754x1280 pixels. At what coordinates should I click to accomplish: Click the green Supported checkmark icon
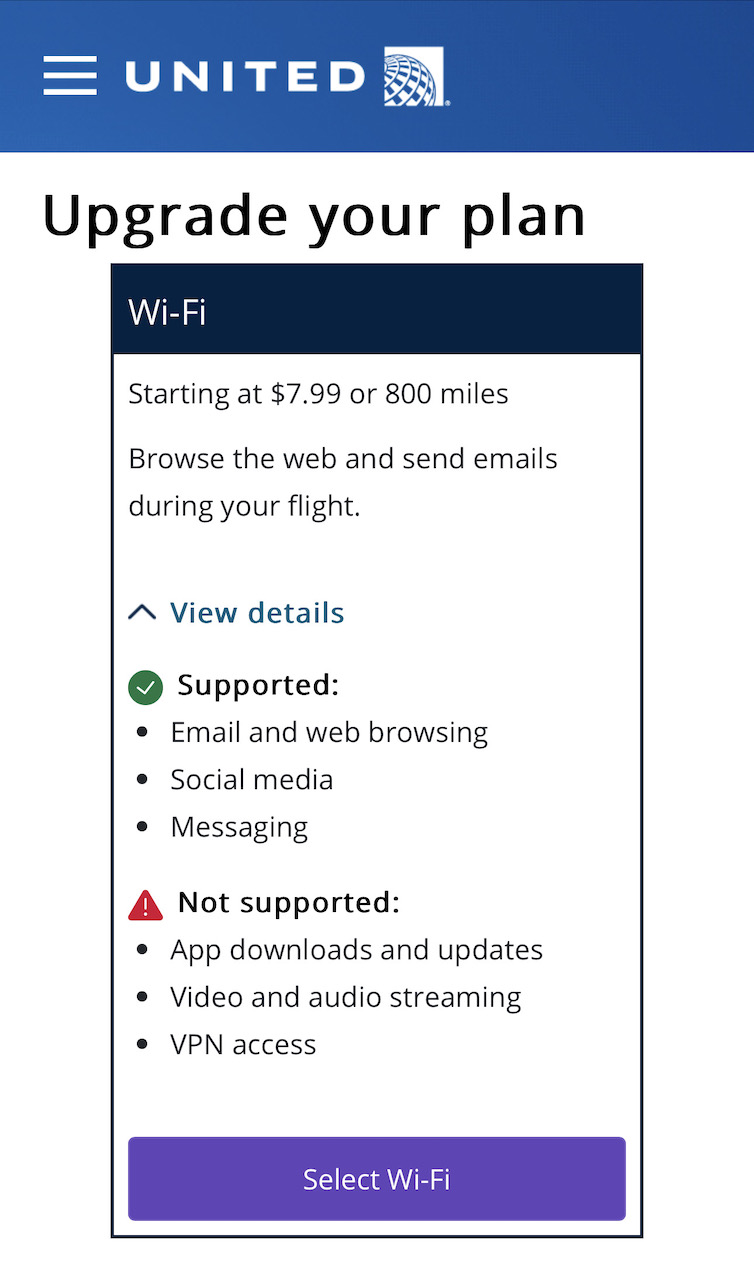(146, 688)
